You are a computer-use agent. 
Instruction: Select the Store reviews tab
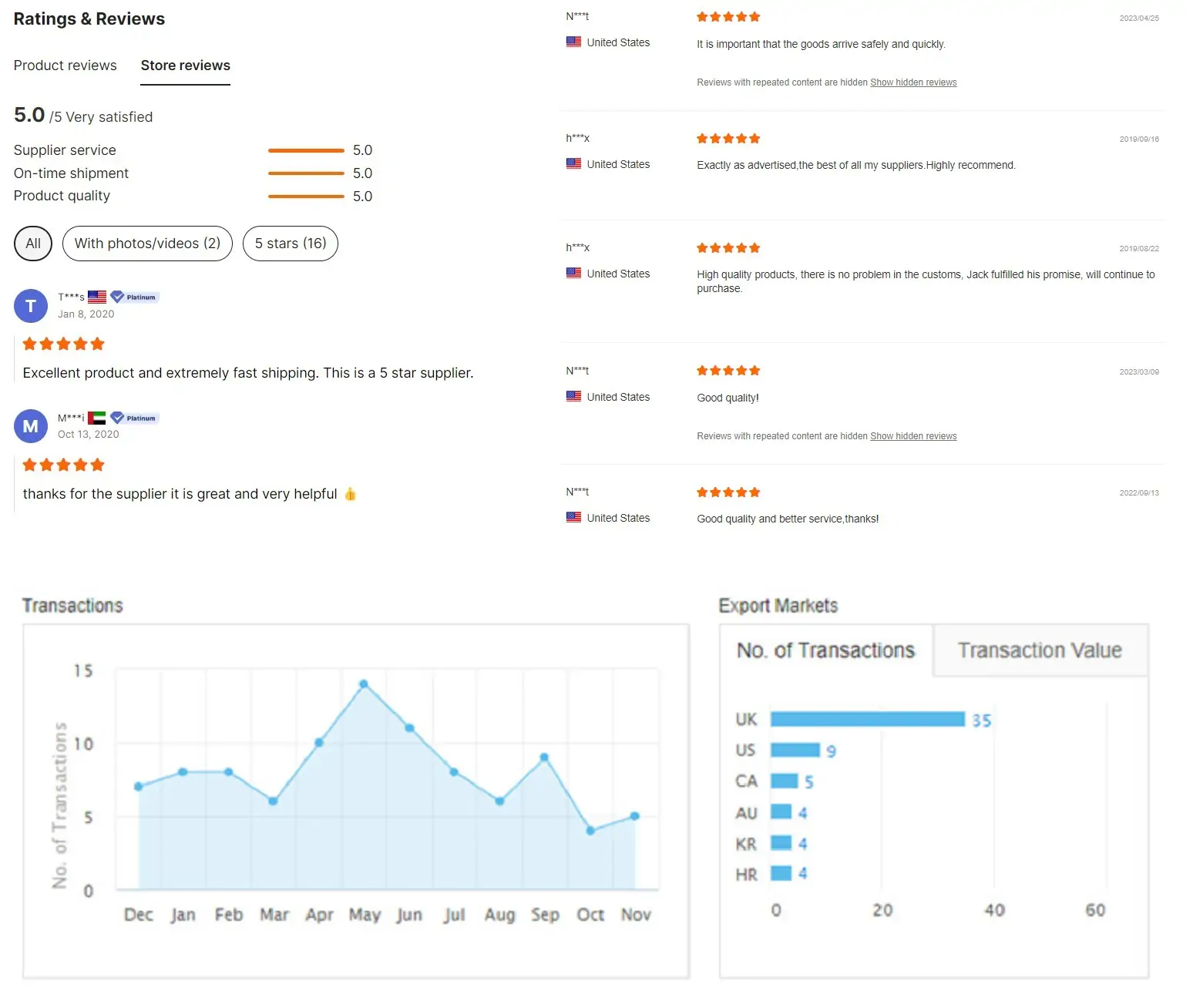coord(185,66)
